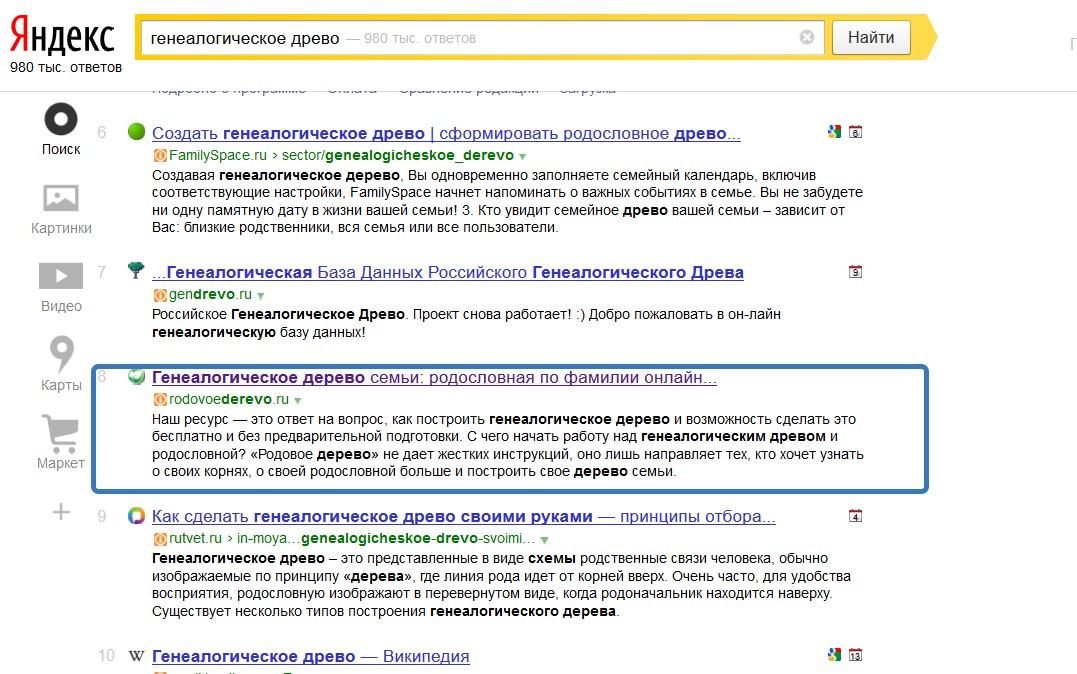The width and height of the screenshot is (1077, 674).
Task: Click the favicon of the rodovoederevo.ru result
Action: [x=137, y=376]
